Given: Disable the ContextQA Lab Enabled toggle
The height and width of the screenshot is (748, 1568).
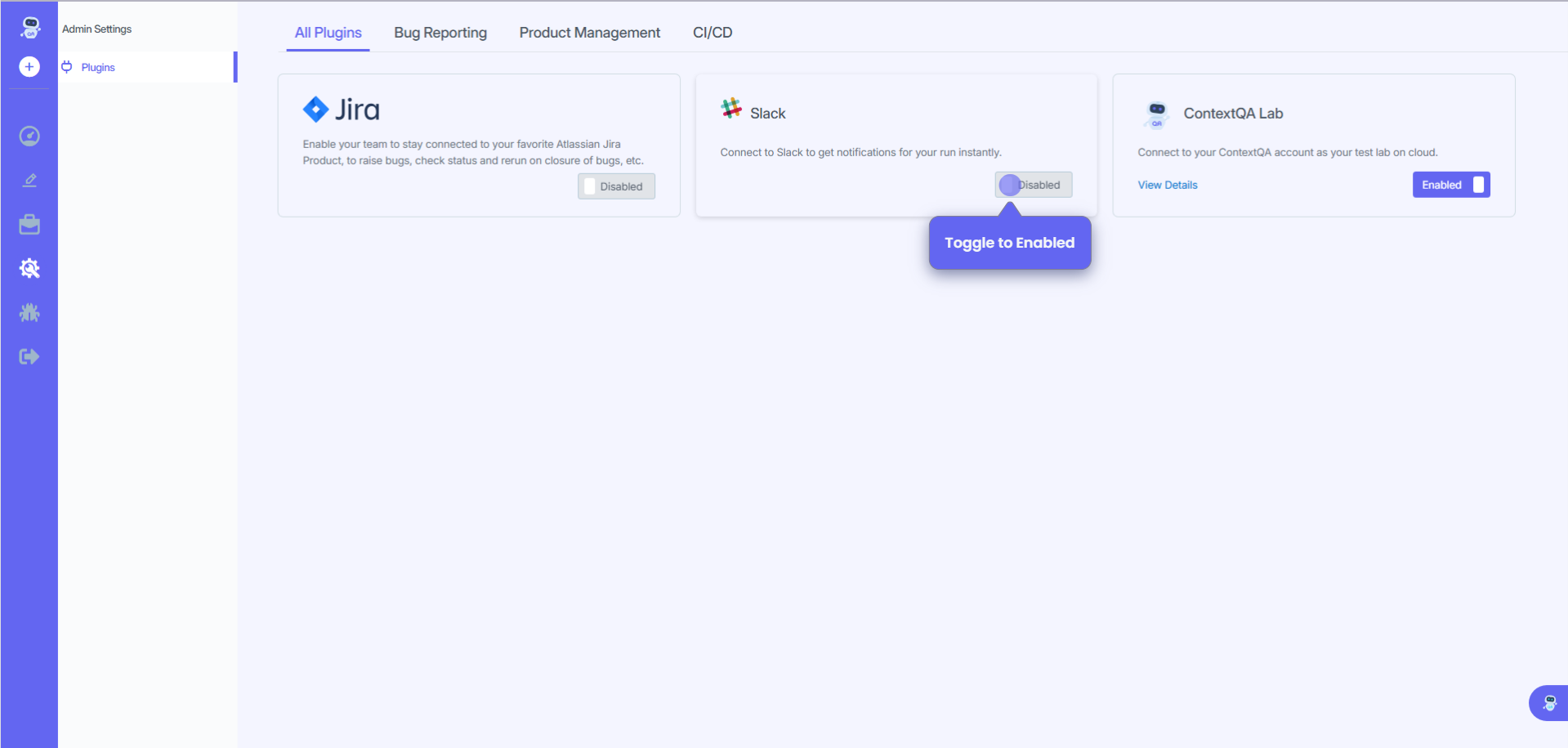Looking at the screenshot, I should [x=1450, y=185].
